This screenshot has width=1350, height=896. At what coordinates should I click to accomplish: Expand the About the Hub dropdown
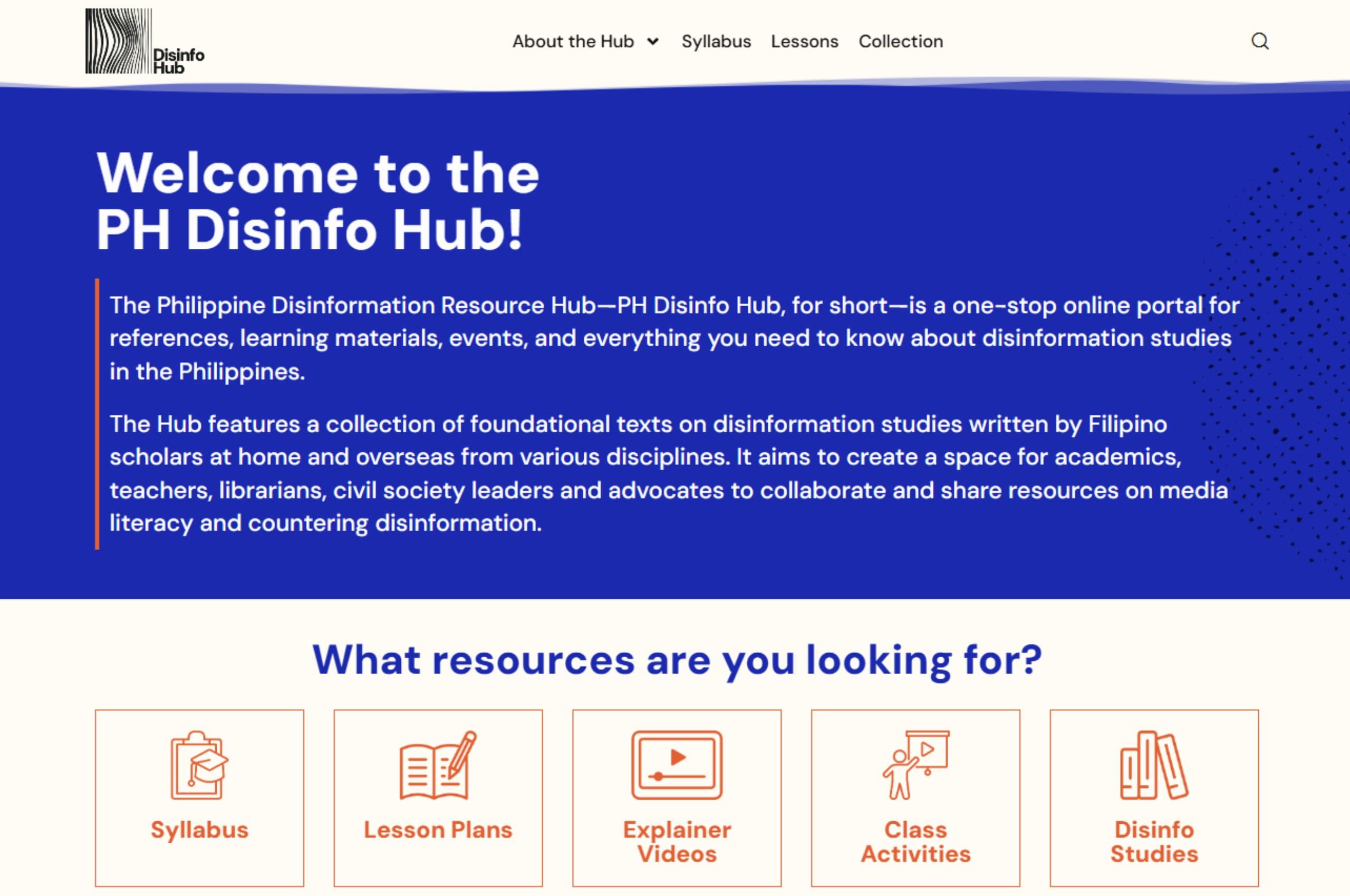point(574,41)
